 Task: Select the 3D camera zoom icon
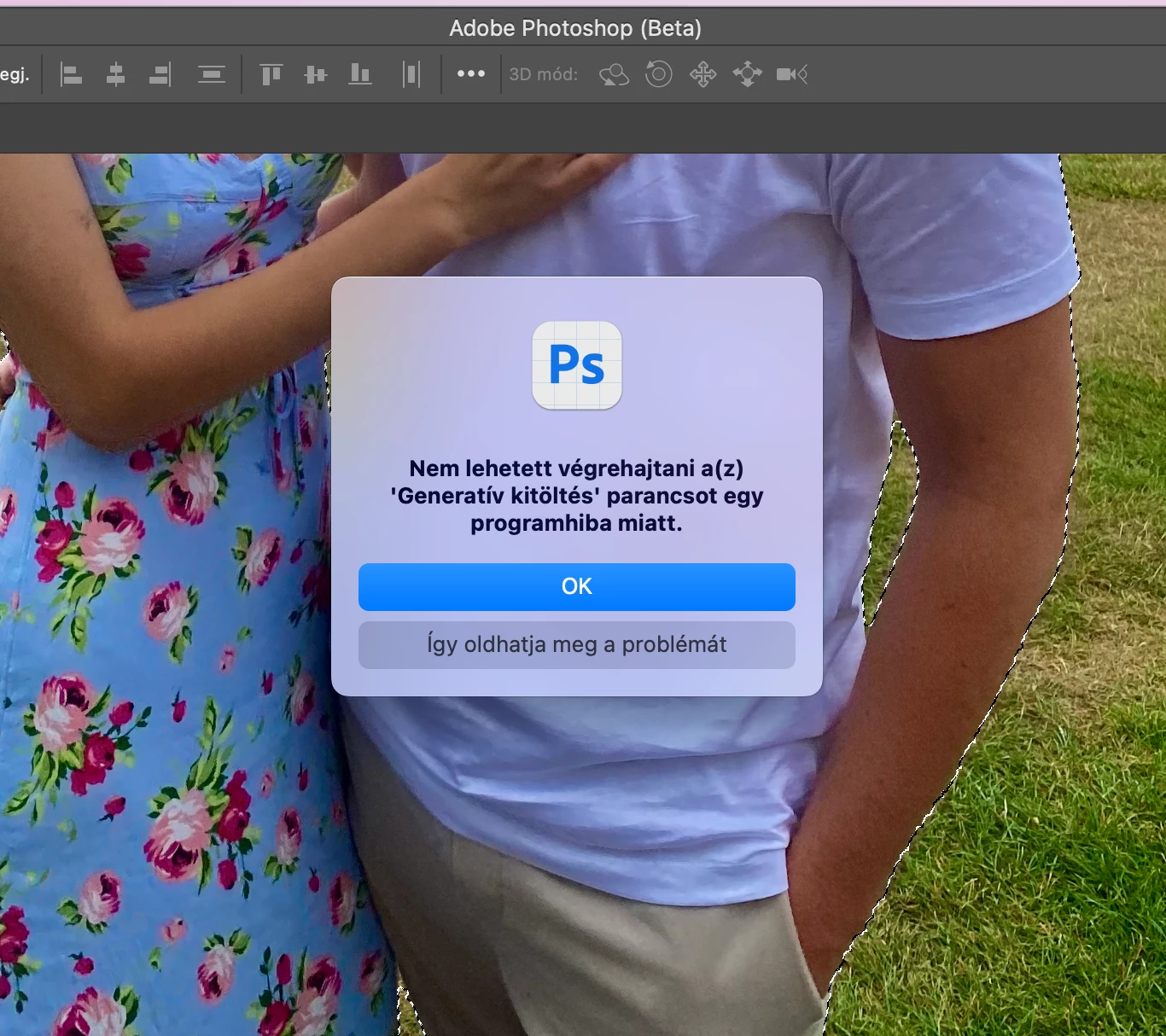tap(792, 74)
